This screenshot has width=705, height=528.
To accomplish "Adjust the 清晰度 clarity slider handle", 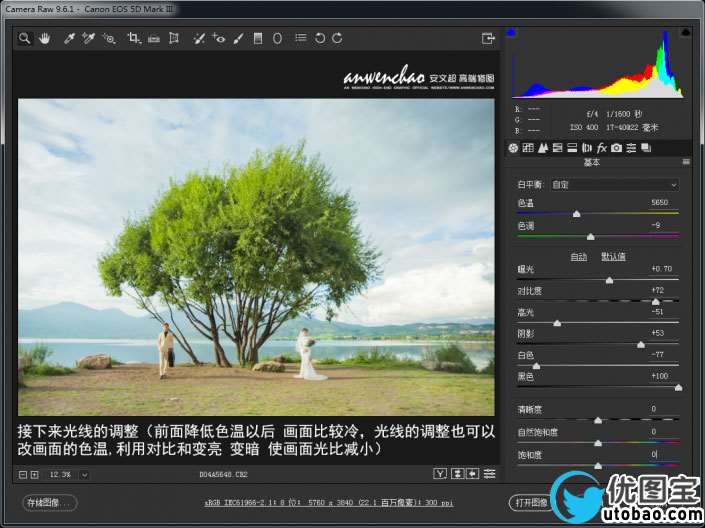I will click(x=598, y=421).
